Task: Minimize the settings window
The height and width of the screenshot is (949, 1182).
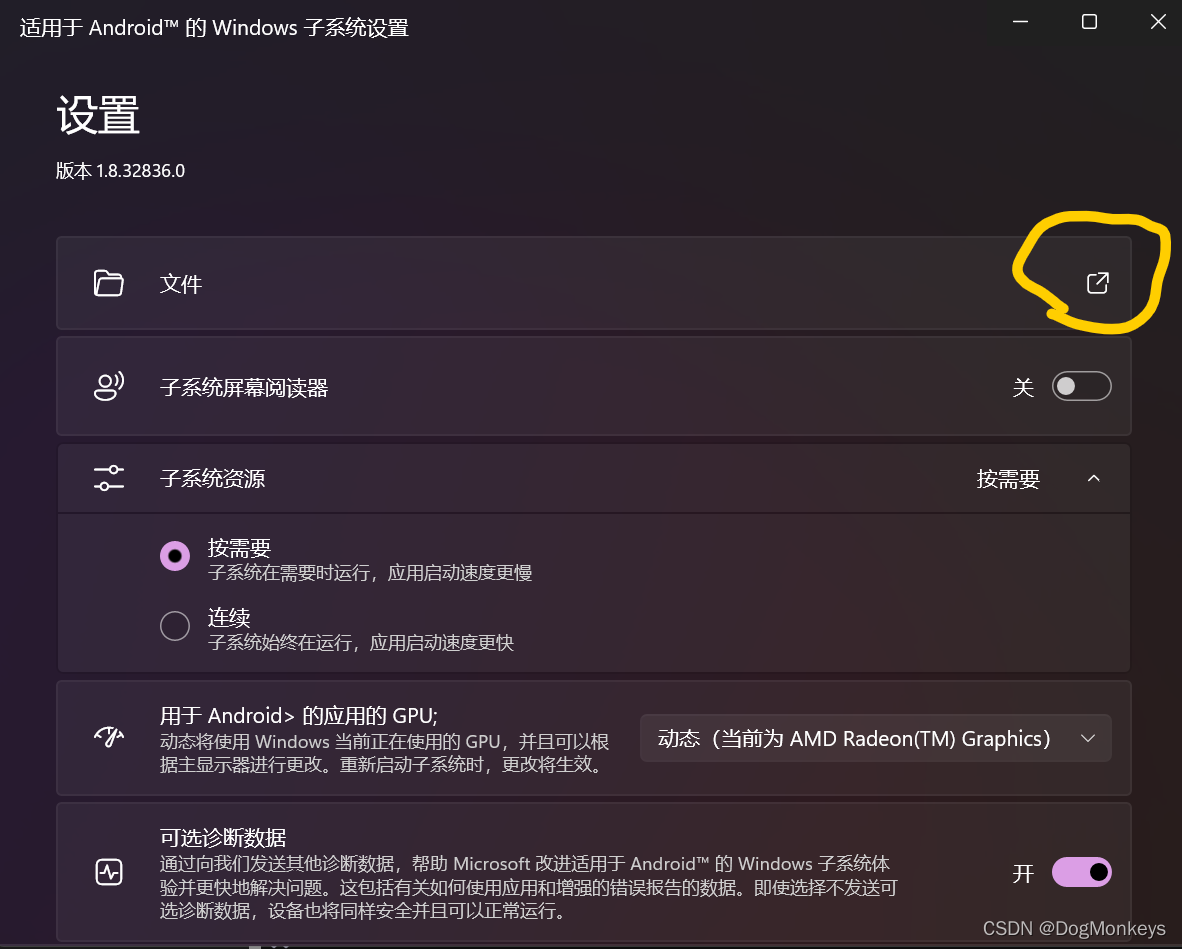Action: pos(1021,22)
